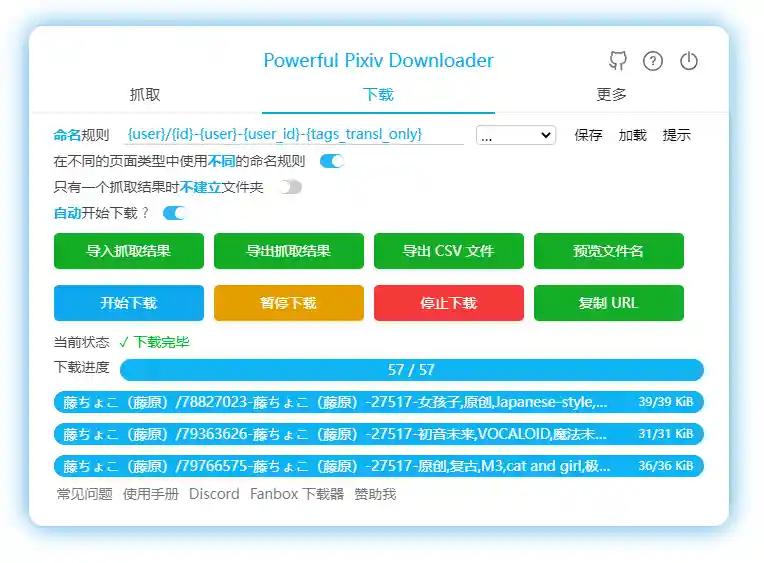Open the 赞助我 link
This screenshot has width=764, height=563.
(x=375, y=494)
